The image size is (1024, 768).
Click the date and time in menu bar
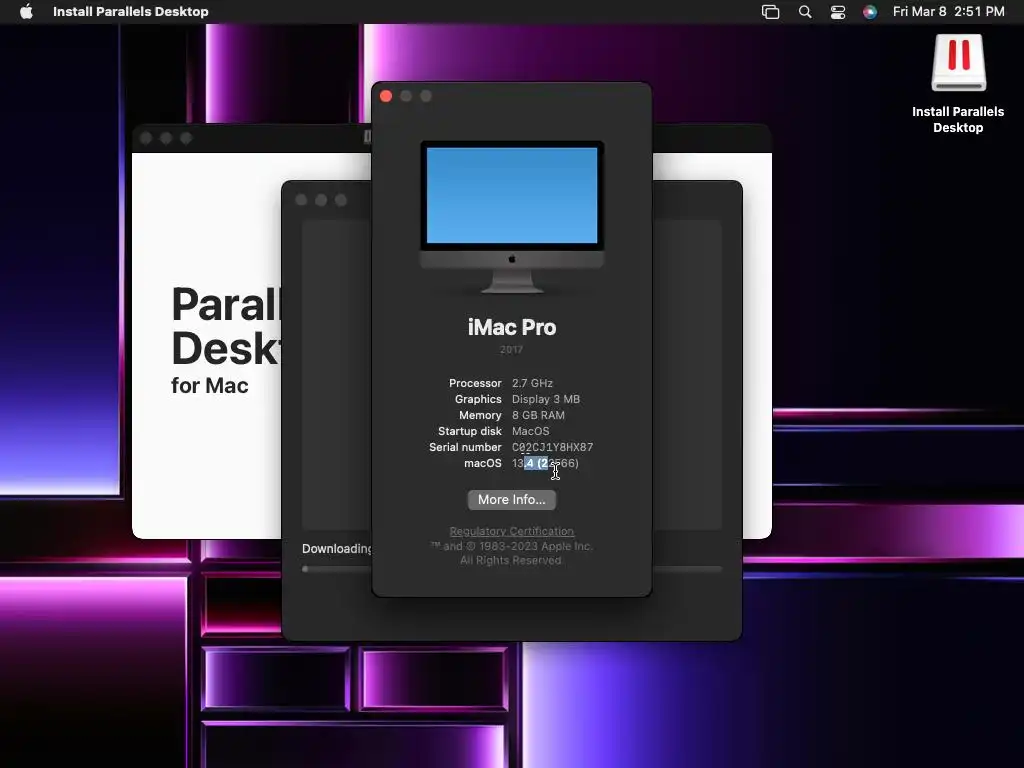[x=948, y=12]
